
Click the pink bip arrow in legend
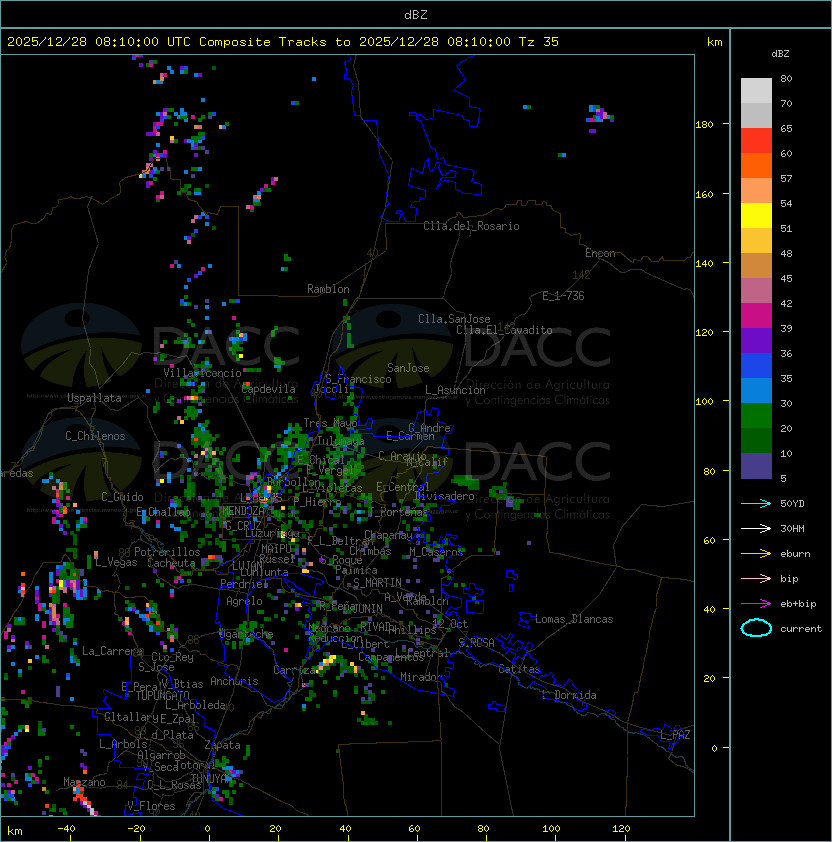click(x=756, y=578)
